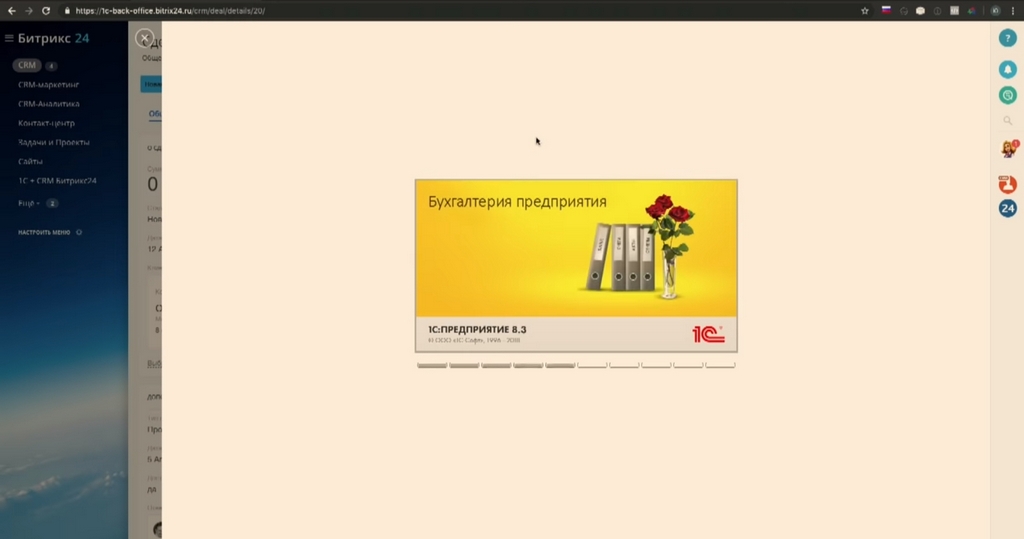Click the Настроить меню link

44,232
